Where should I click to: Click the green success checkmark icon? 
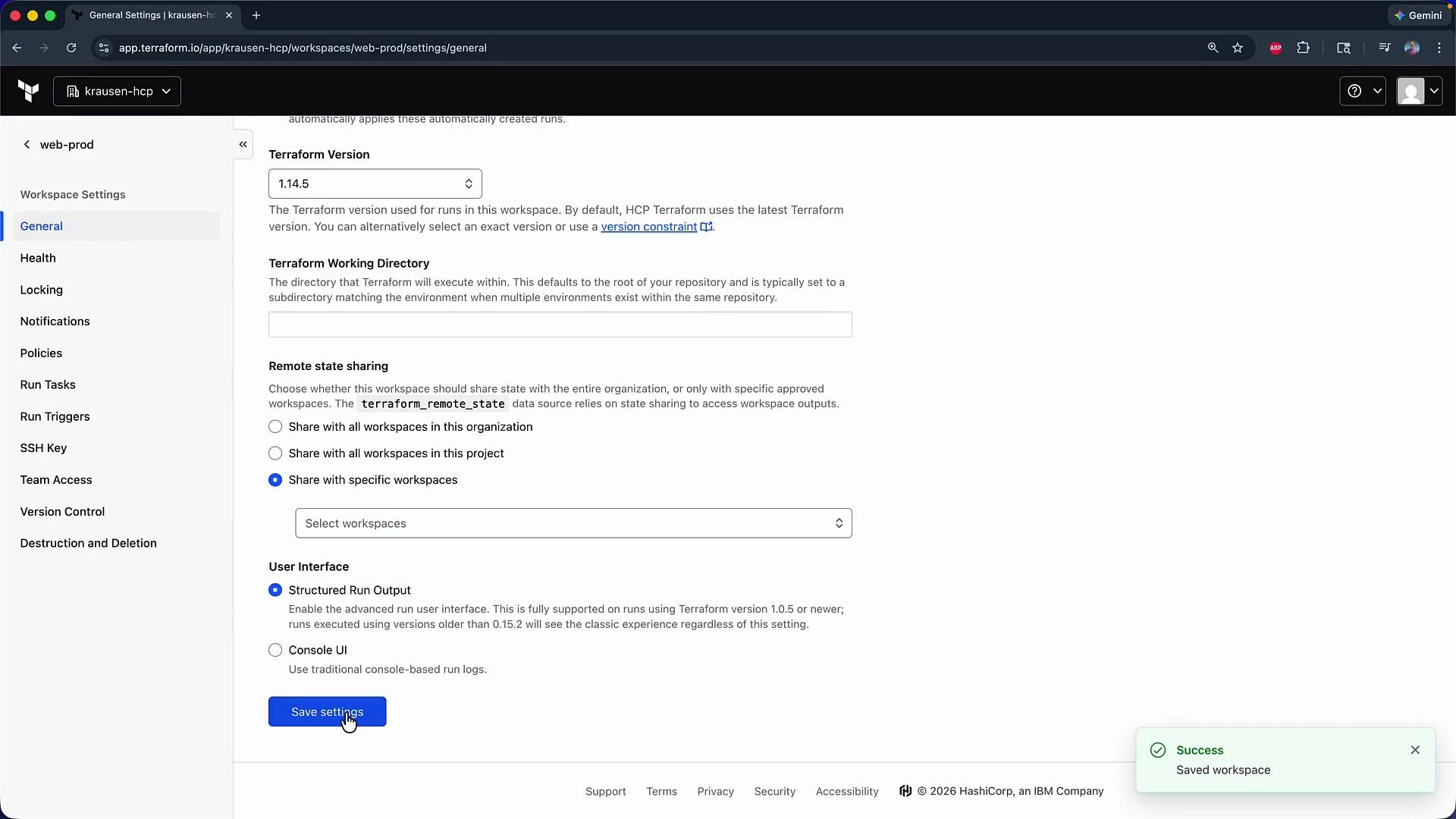[x=1158, y=750]
